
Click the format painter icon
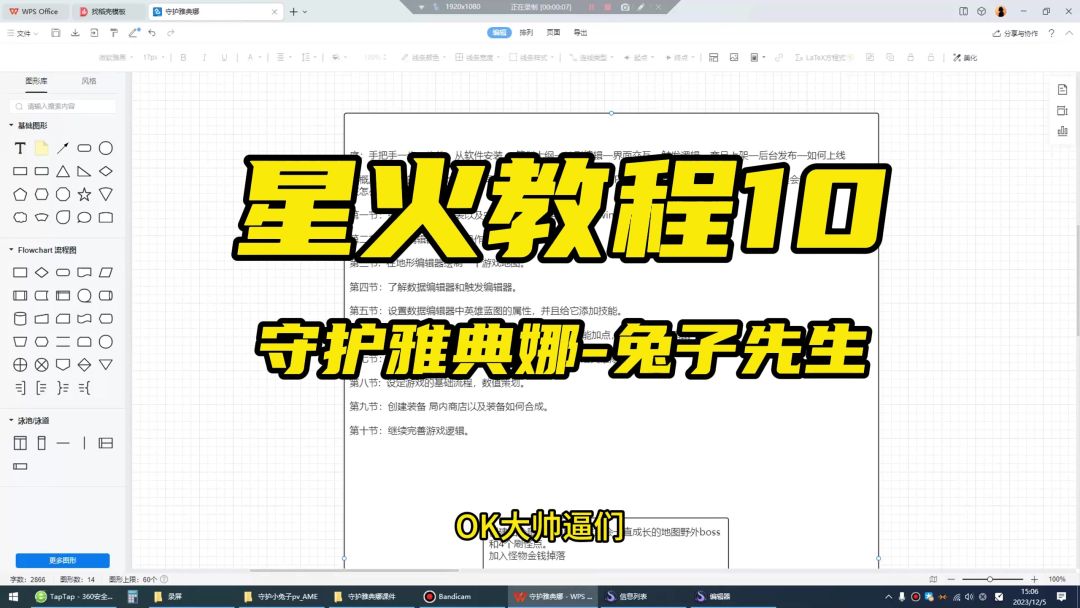[114, 33]
